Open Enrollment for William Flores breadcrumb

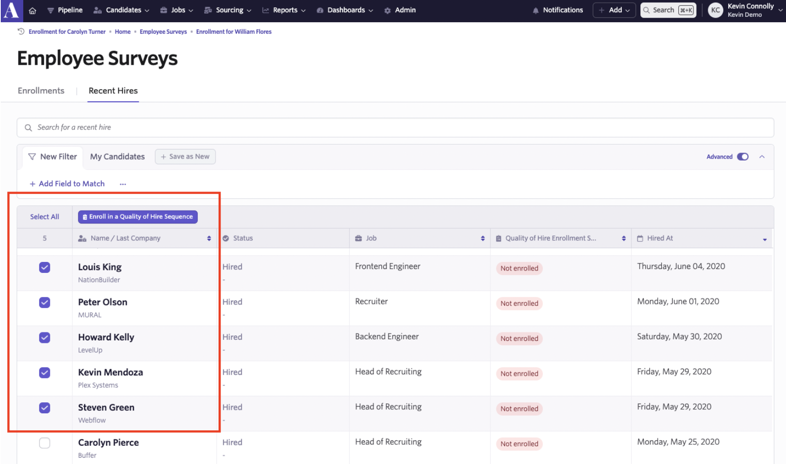point(234,32)
